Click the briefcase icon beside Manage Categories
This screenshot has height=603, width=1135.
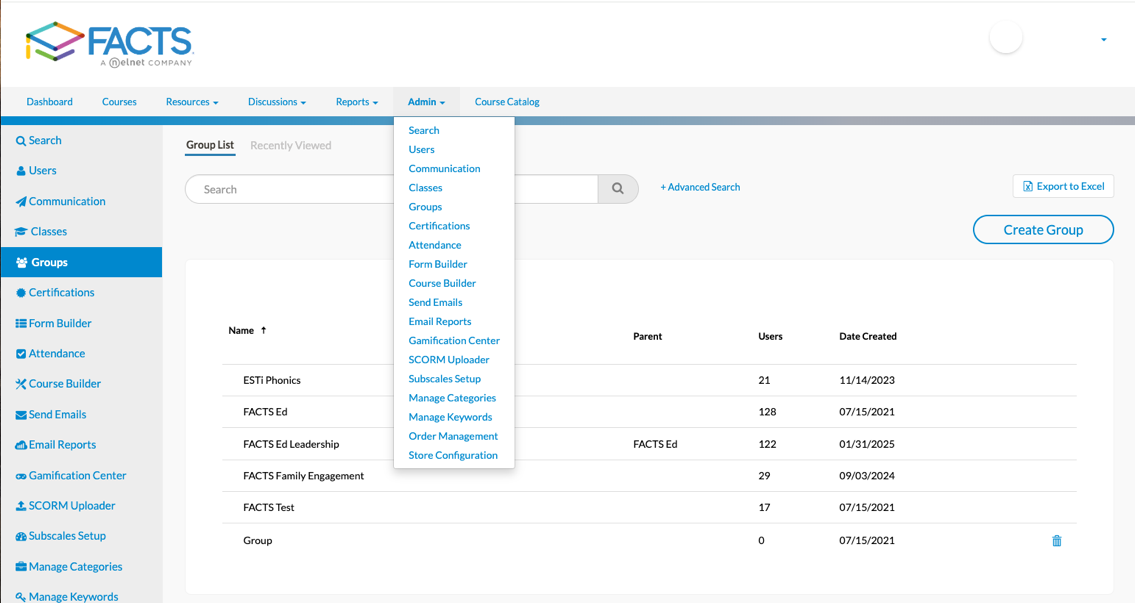click(x=21, y=567)
